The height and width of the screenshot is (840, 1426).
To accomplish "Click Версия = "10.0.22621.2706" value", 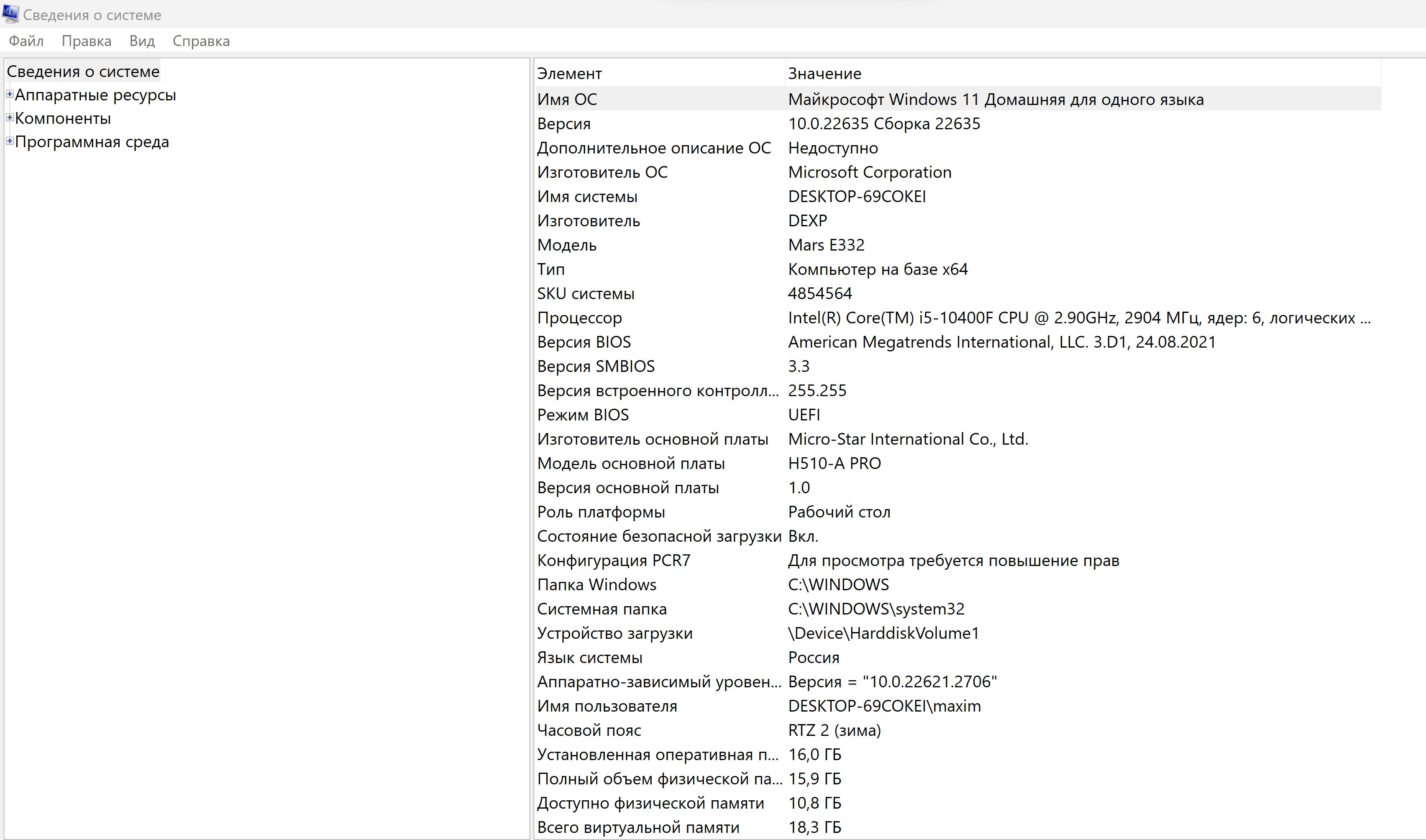I will point(892,681).
